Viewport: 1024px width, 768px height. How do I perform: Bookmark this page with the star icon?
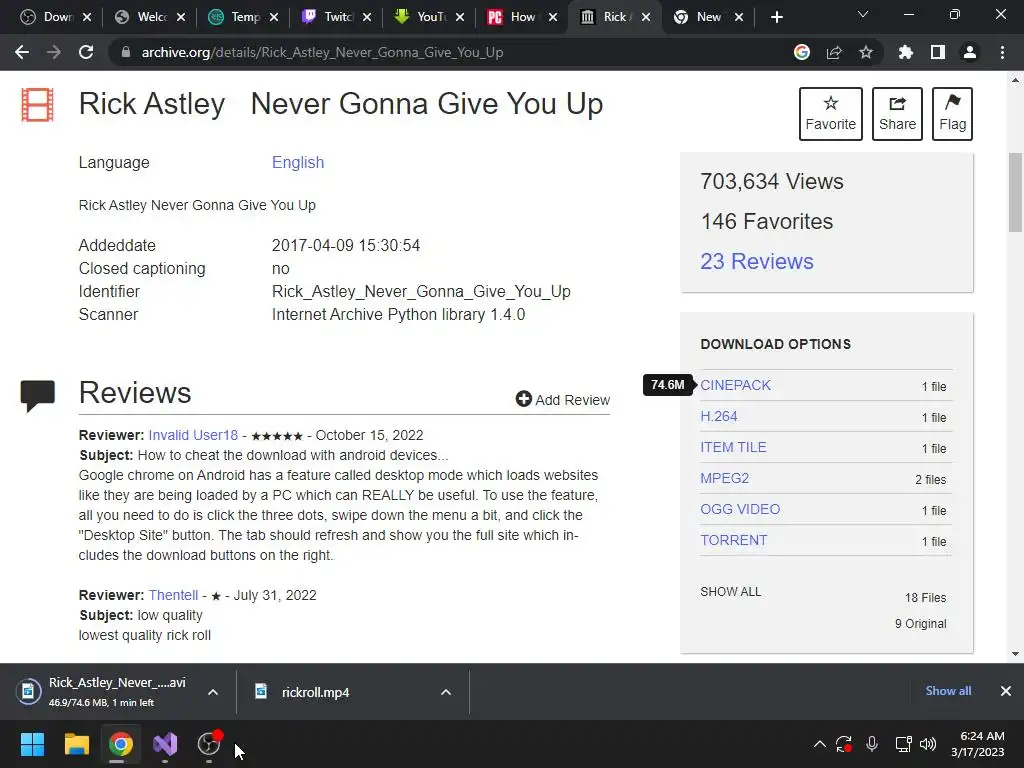(x=866, y=52)
